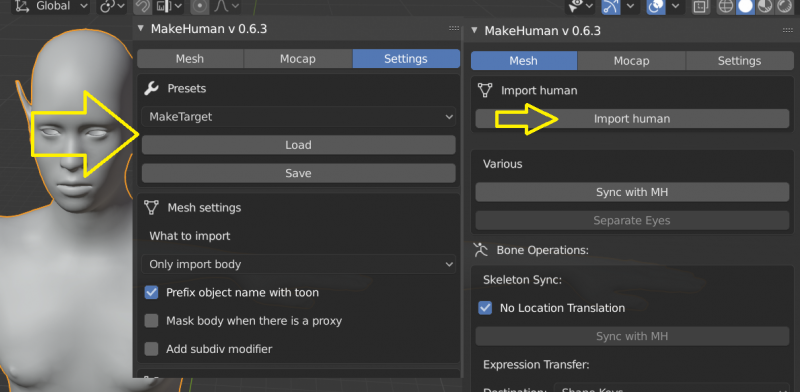Click the Load preset button
800x392 pixels.
298,145
